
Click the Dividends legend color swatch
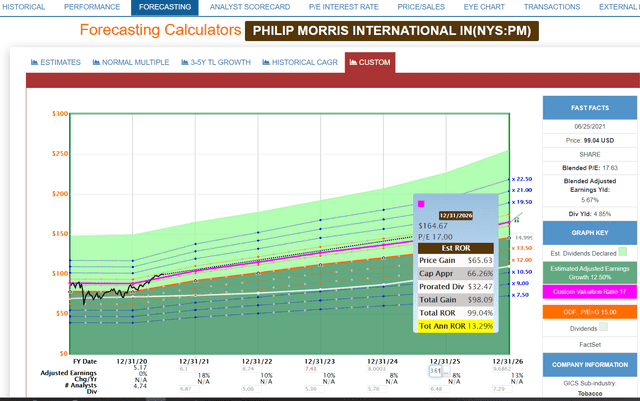click(603, 326)
